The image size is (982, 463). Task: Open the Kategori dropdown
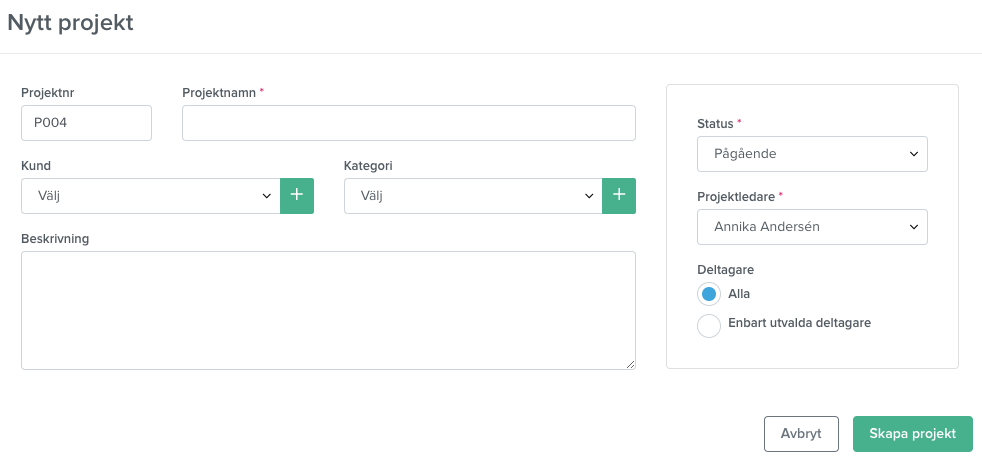[473, 195]
